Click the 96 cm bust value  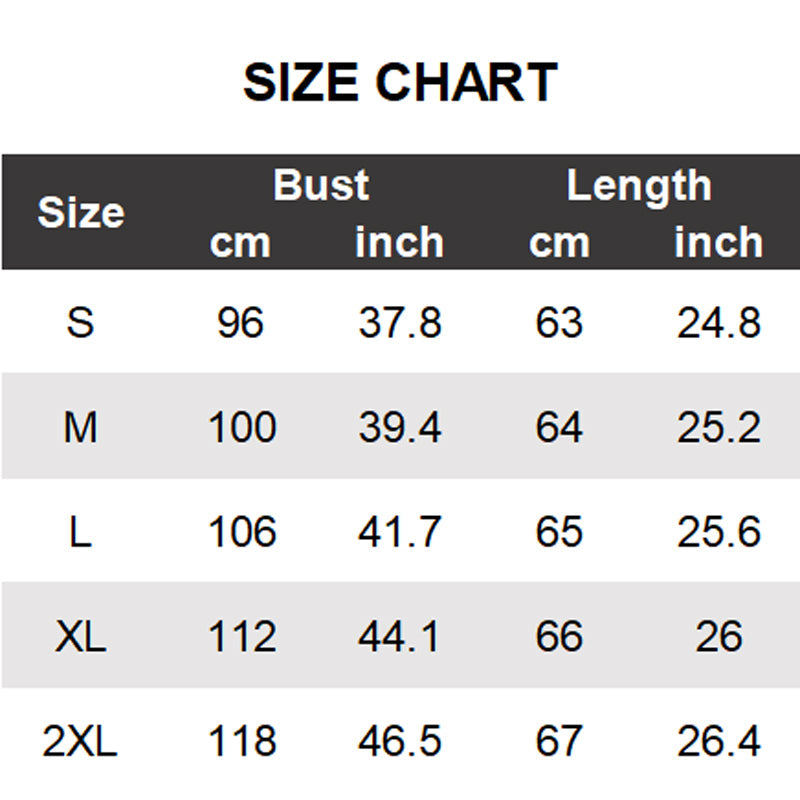[240, 323]
